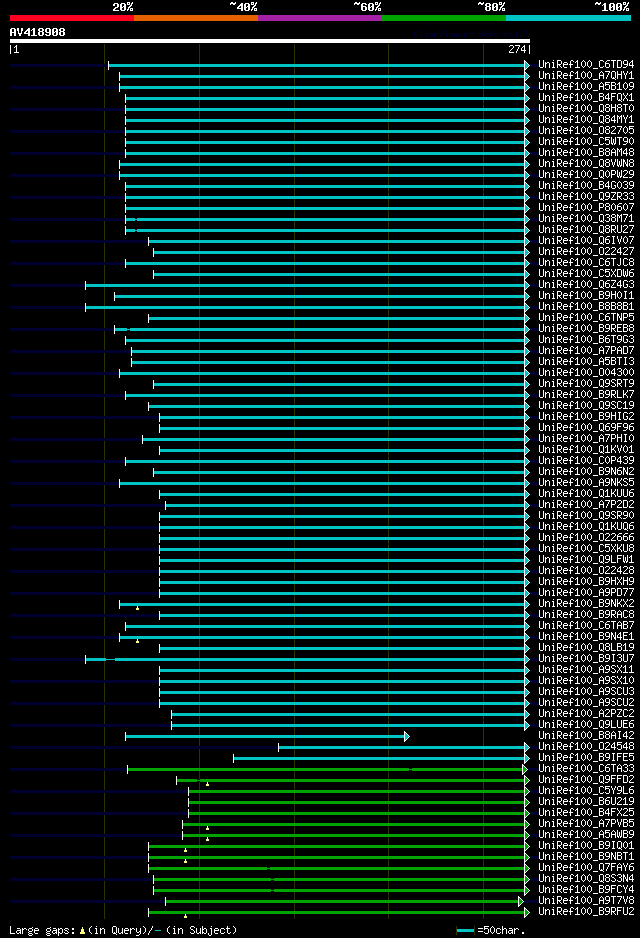640x938 pixels.
Task: Click the UniRef100_P80607 label
Action: [586, 208]
